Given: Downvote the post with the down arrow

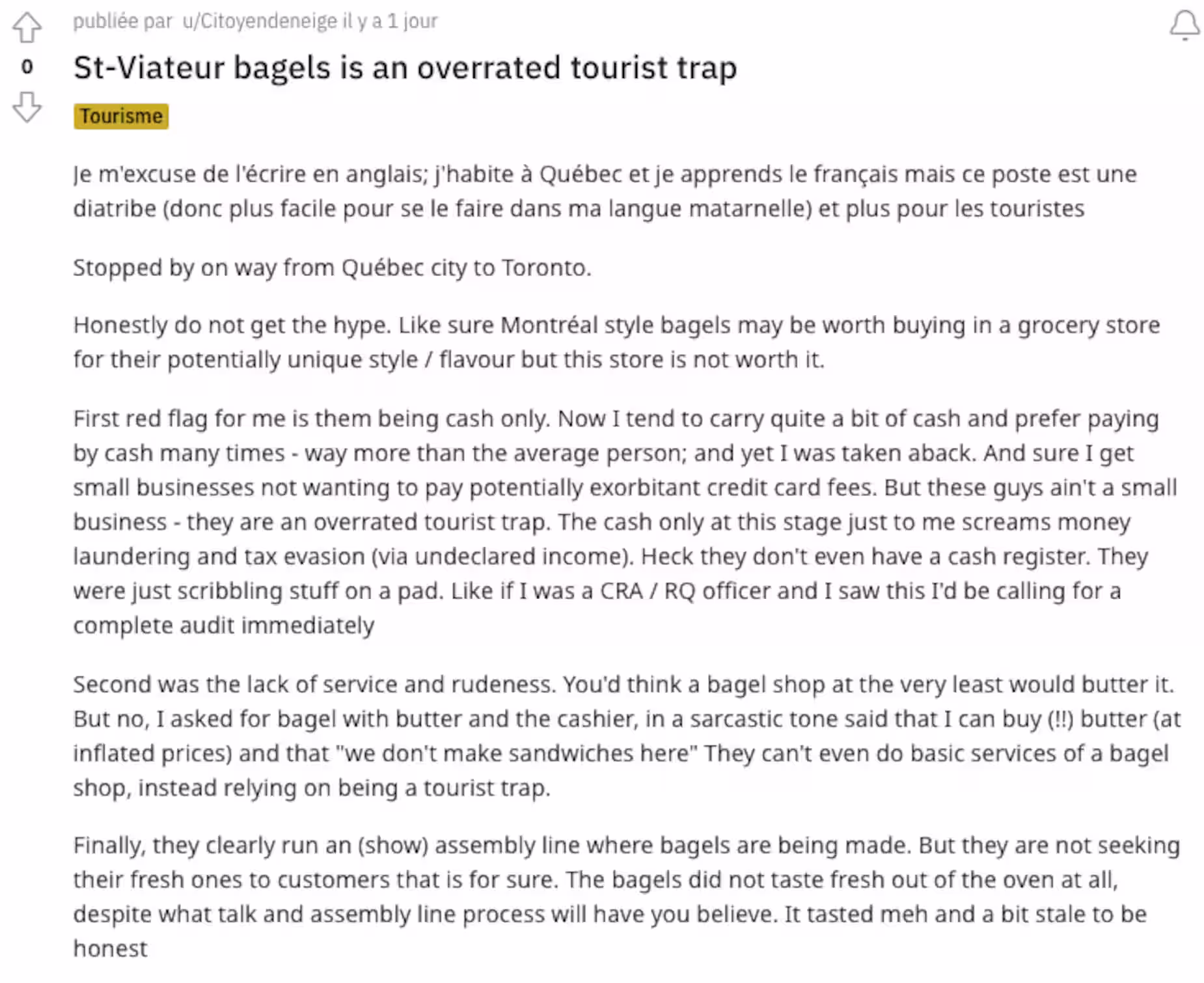Looking at the screenshot, I should [27, 107].
